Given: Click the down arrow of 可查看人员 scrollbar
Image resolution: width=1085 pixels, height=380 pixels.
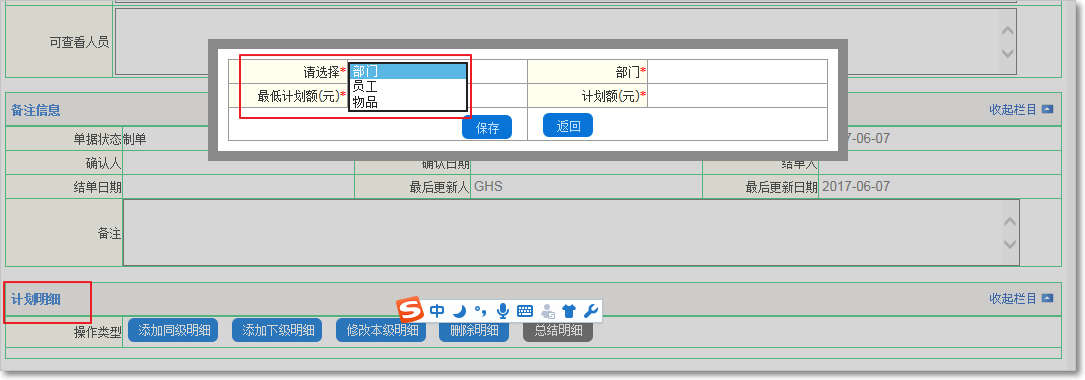Looking at the screenshot, I should [1008, 53].
